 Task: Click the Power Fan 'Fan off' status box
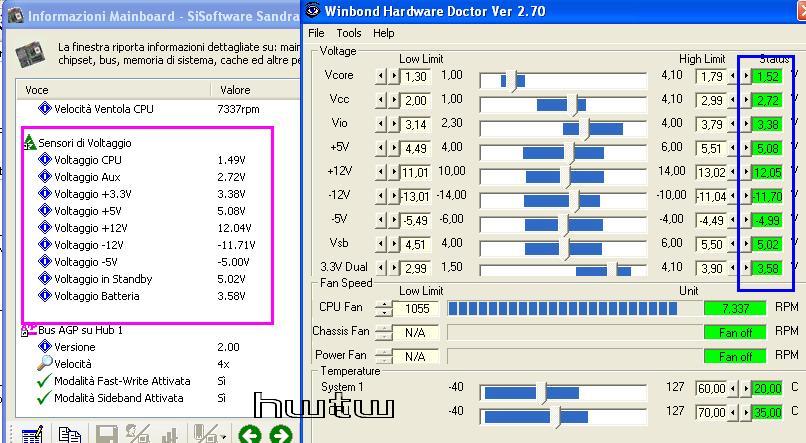point(735,356)
